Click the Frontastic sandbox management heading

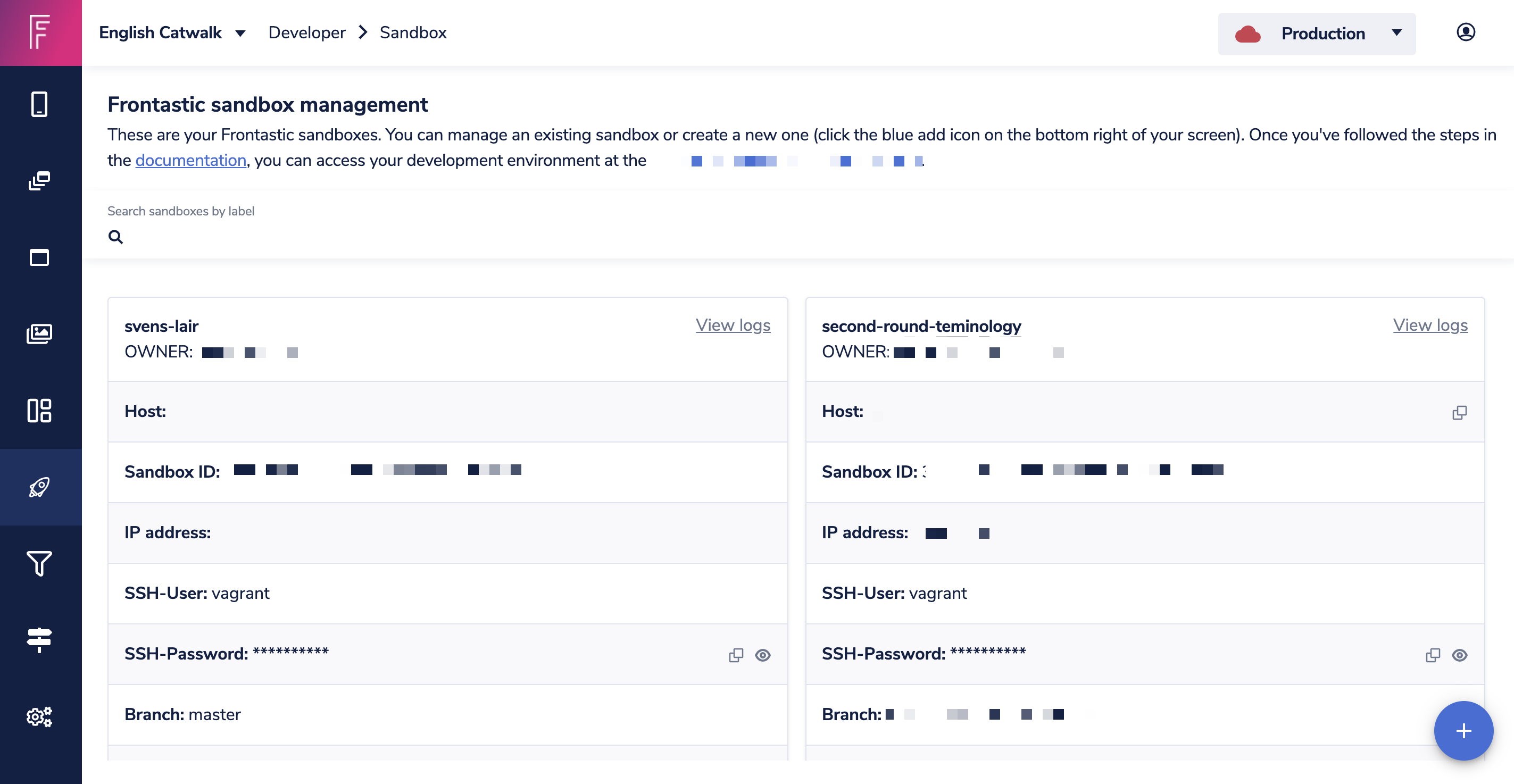pos(268,104)
